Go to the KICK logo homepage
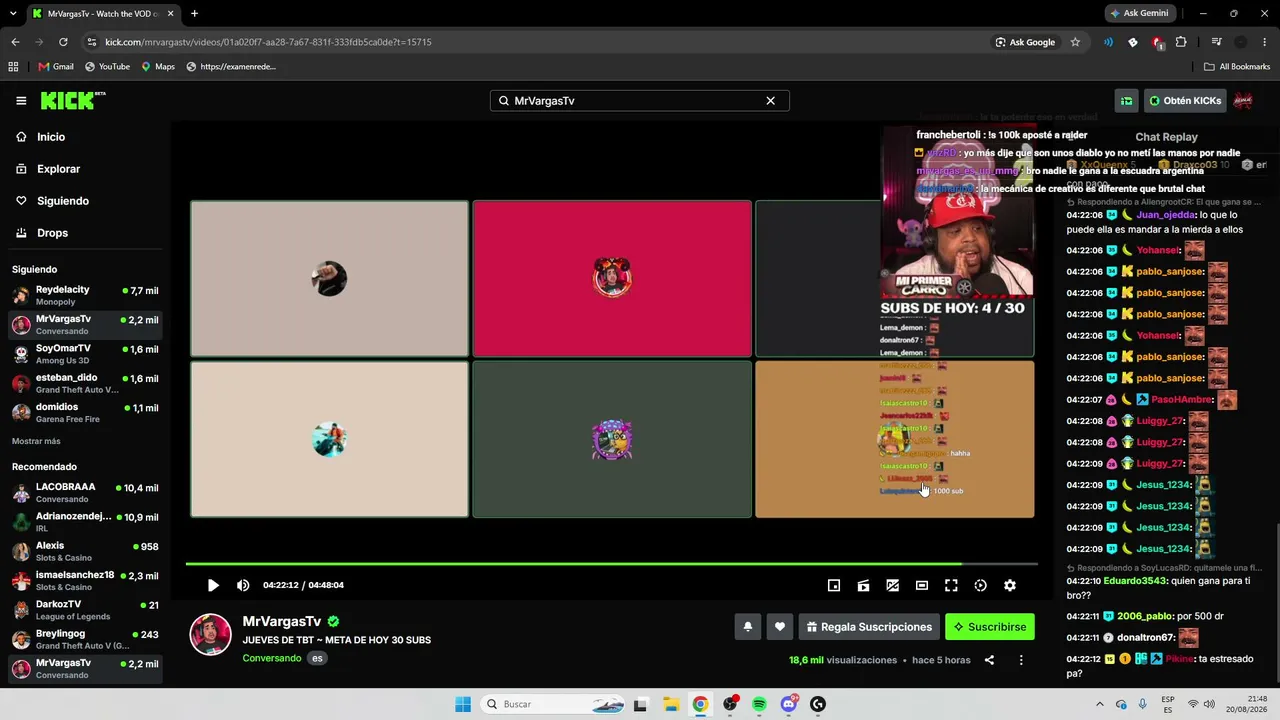The width and height of the screenshot is (1280, 720). 73,100
